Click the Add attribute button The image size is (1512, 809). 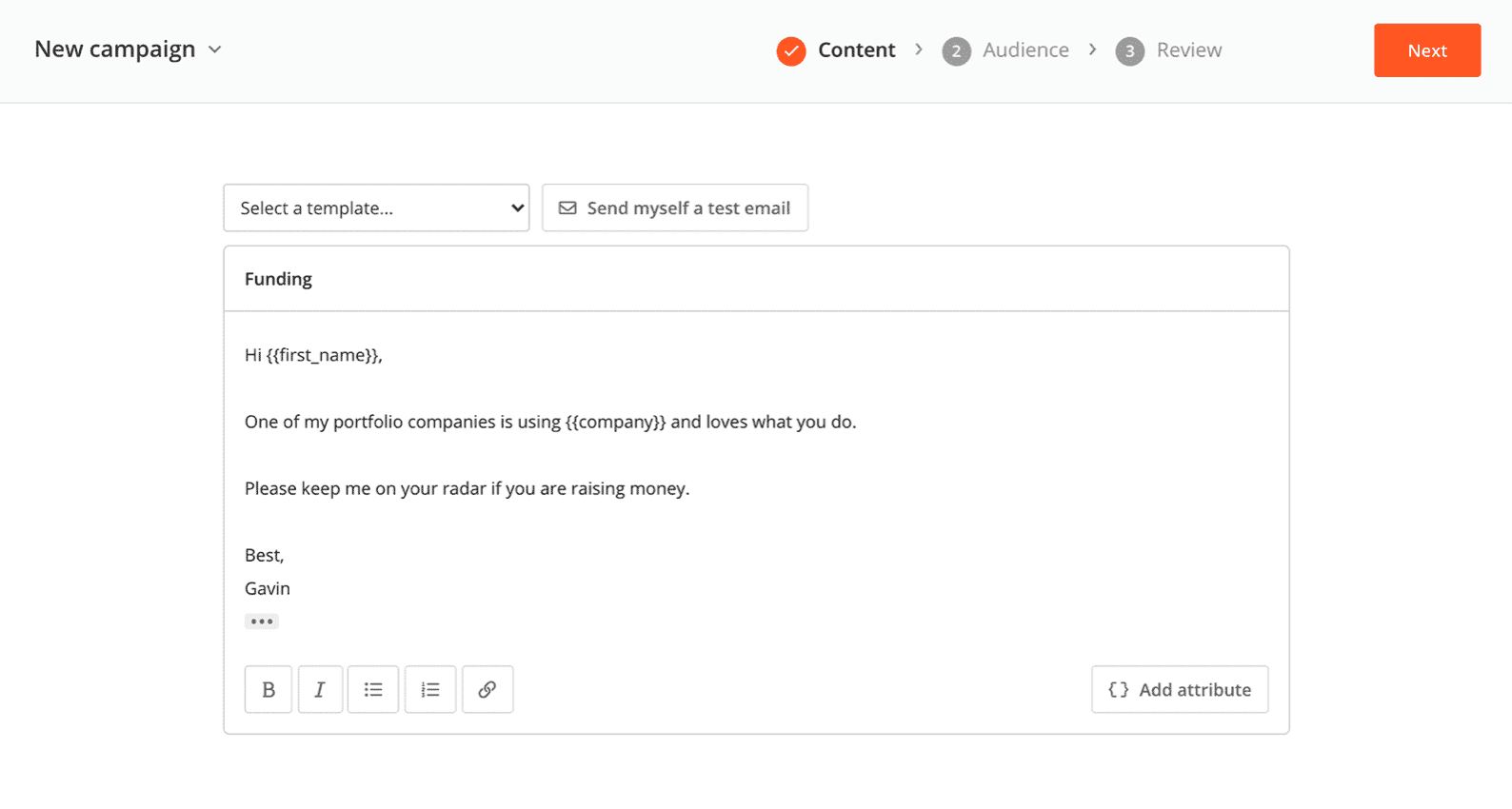click(1180, 689)
